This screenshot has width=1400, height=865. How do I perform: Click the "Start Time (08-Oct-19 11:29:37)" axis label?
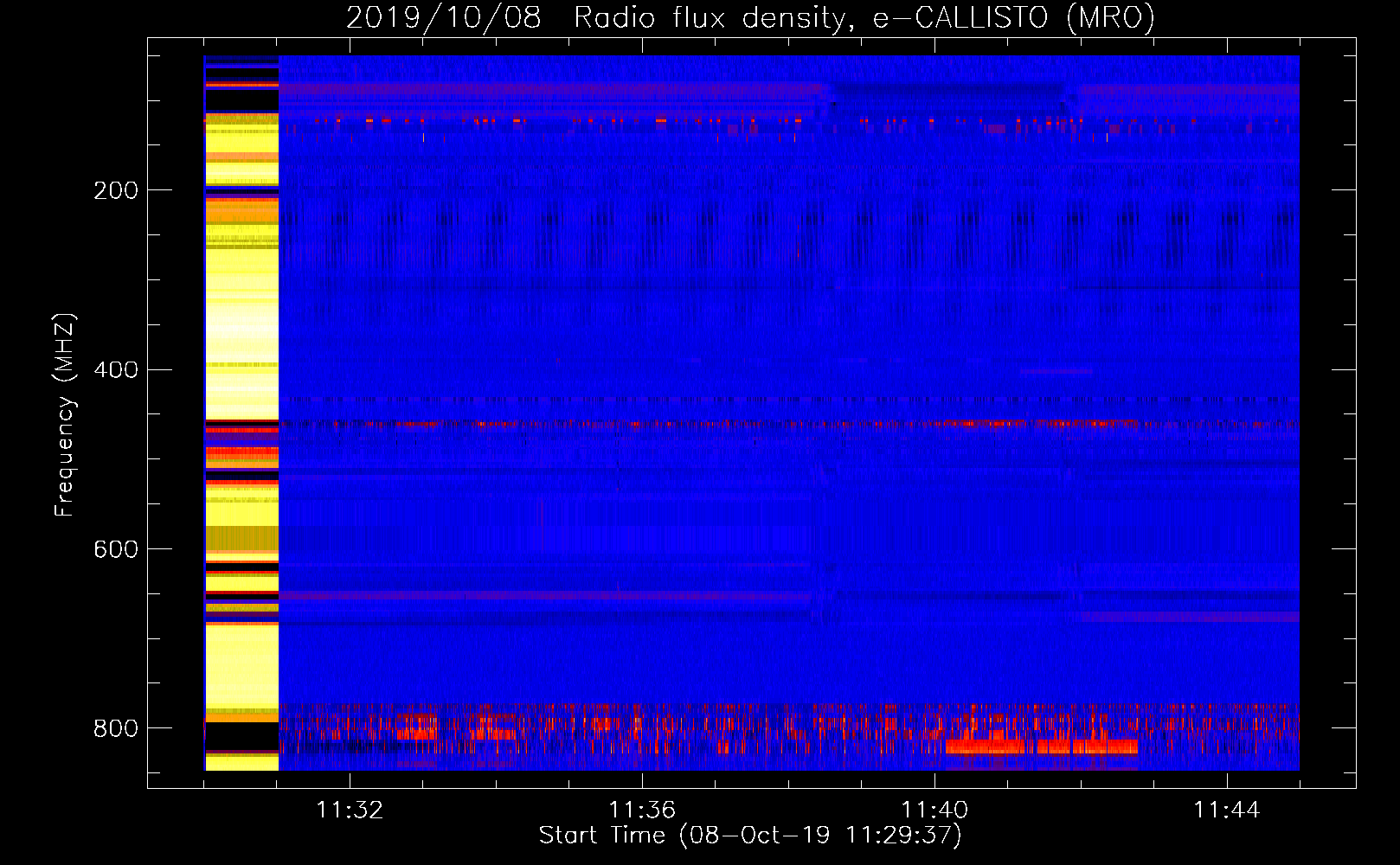[750, 836]
